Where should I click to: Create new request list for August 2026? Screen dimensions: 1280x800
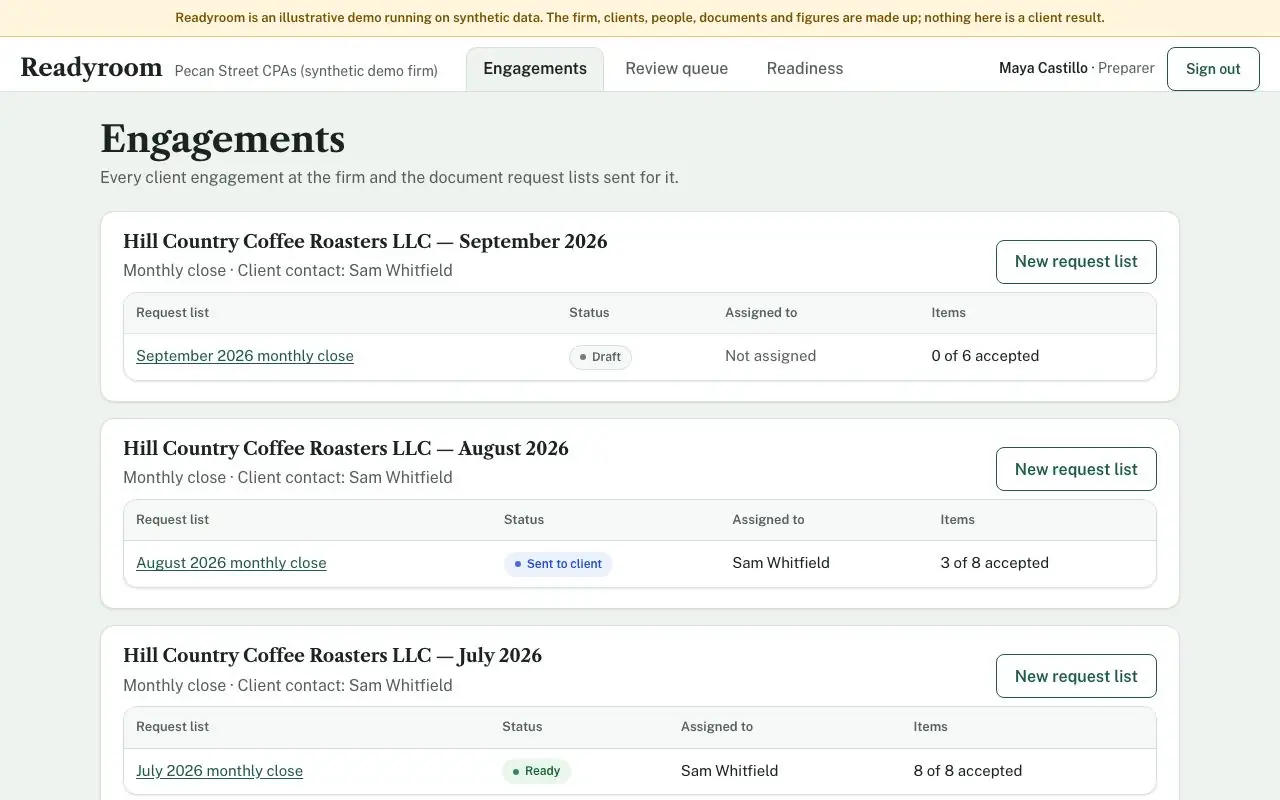coord(1076,469)
